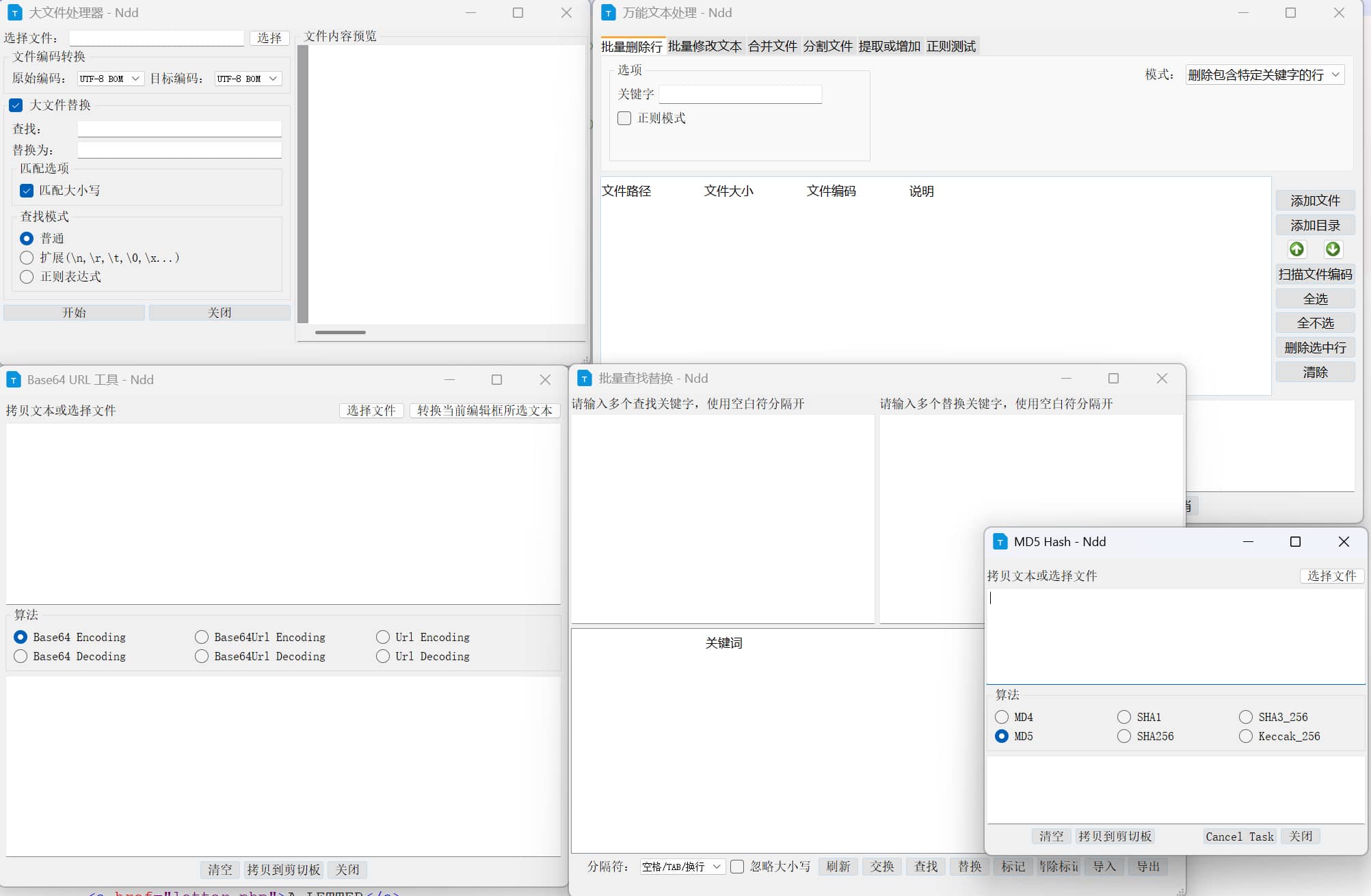This screenshot has width=1371, height=896.
Task: Click the green move-down arrow icon
Action: click(1333, 249)
